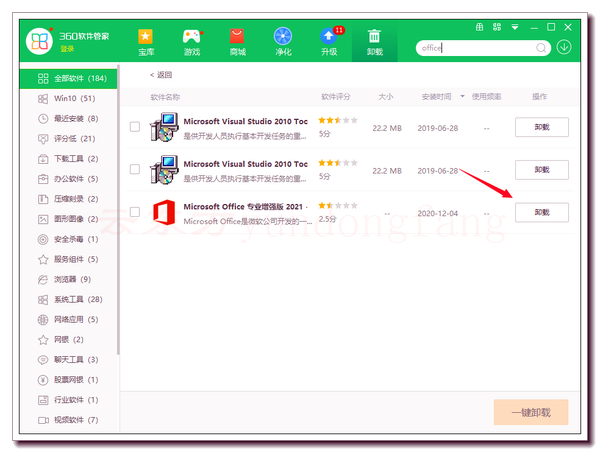Open the main menu dropdown triangle
This screenshot has width=600, height=453.
coord(515,27)
